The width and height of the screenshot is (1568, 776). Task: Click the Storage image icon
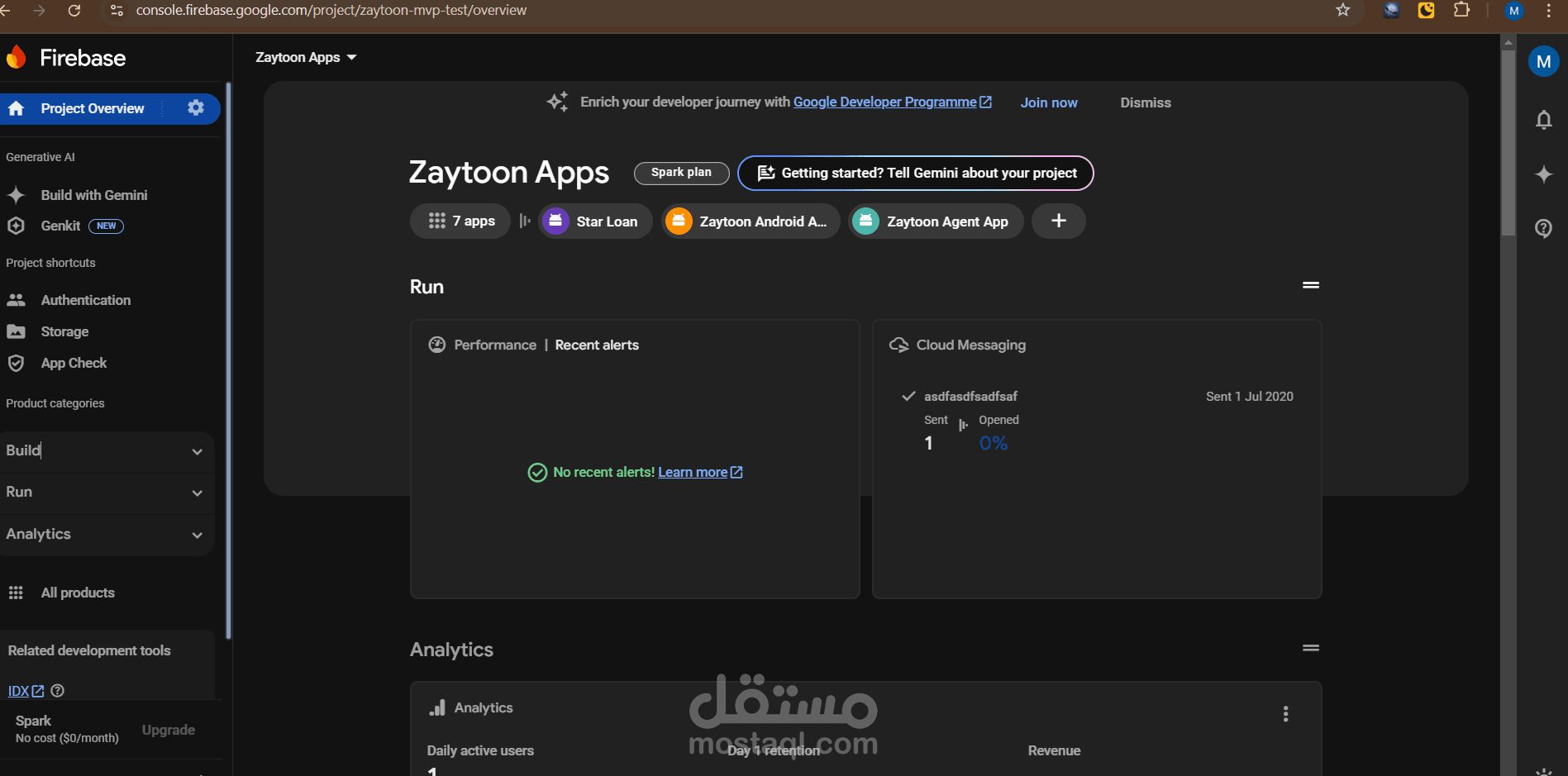pyautogui.click(x=16, y=331)
